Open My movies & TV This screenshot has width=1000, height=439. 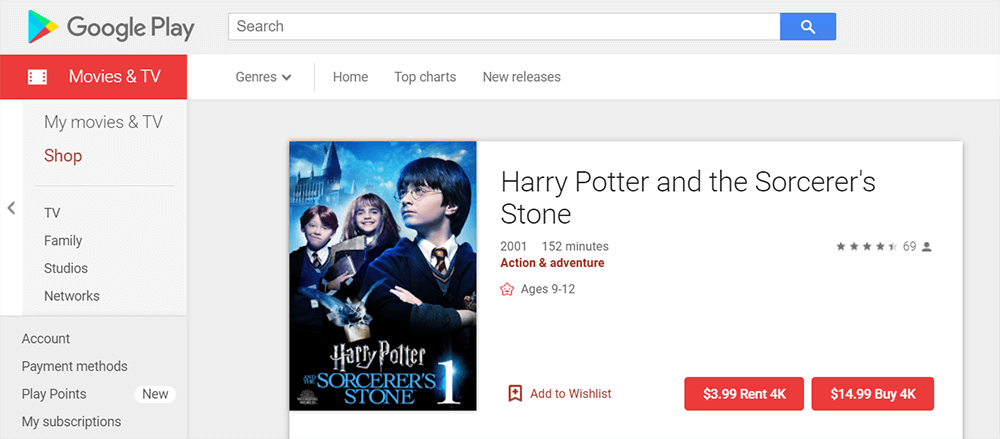click(x=103, y=122)
